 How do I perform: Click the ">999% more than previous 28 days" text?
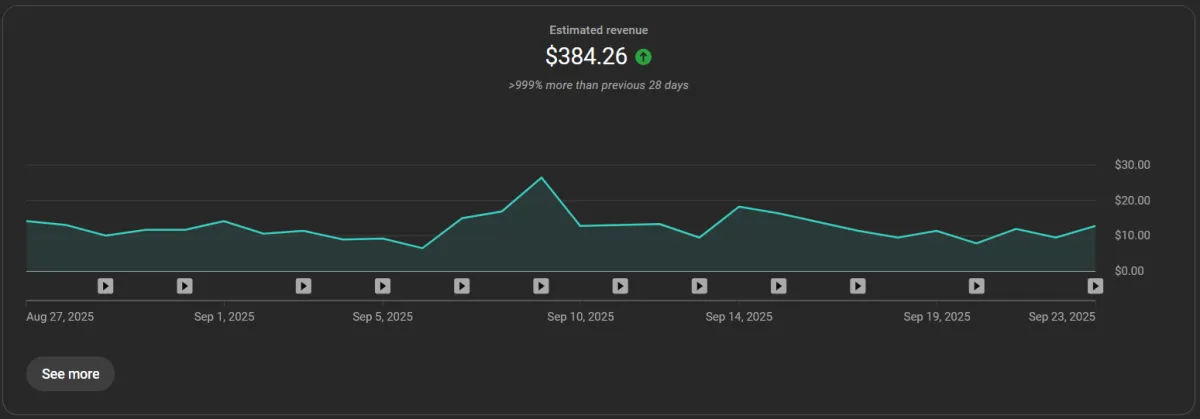[x=598, y=85]
